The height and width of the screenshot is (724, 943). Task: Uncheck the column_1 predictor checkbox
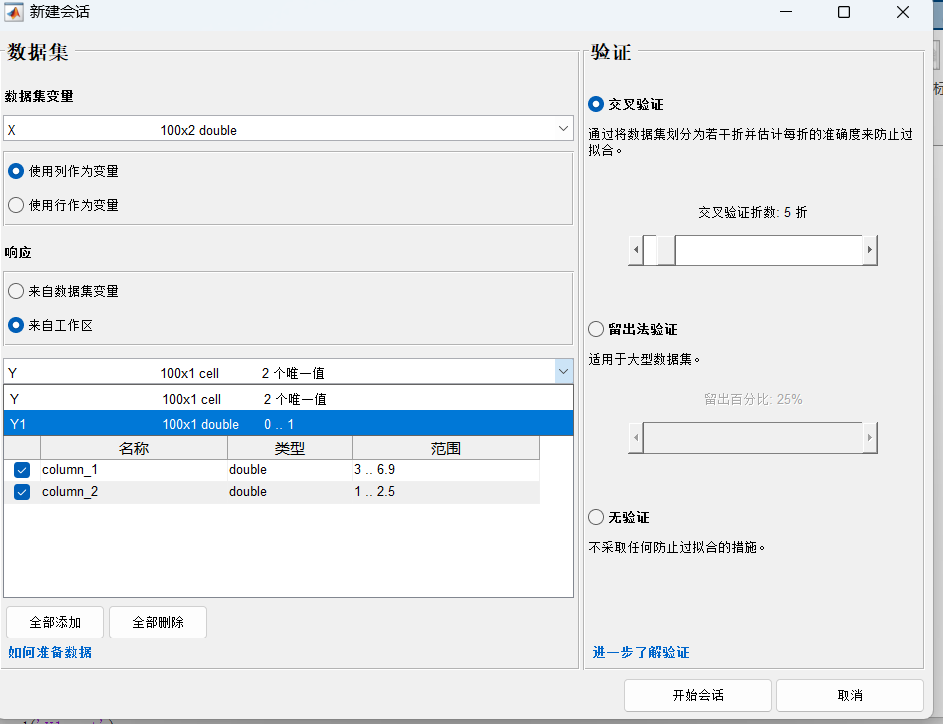(x=21, y=469)
